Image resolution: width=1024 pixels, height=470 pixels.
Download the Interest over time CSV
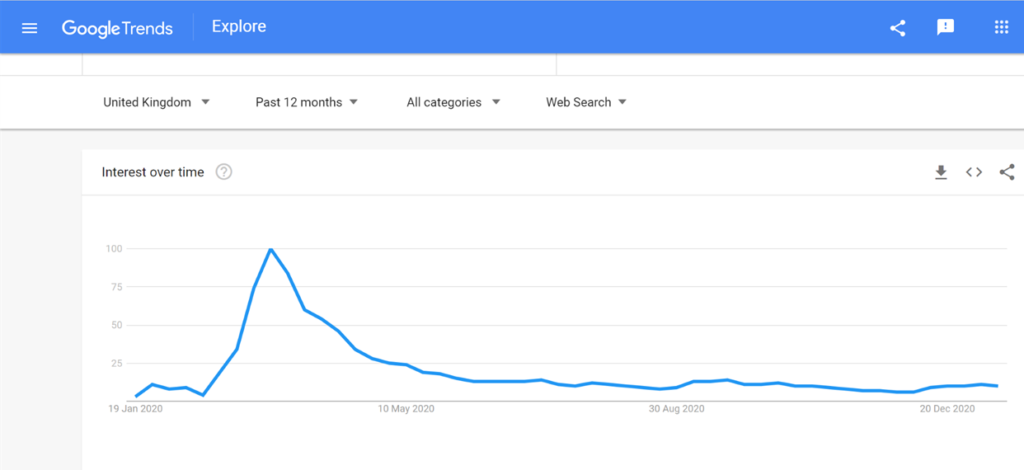point(940,172)
